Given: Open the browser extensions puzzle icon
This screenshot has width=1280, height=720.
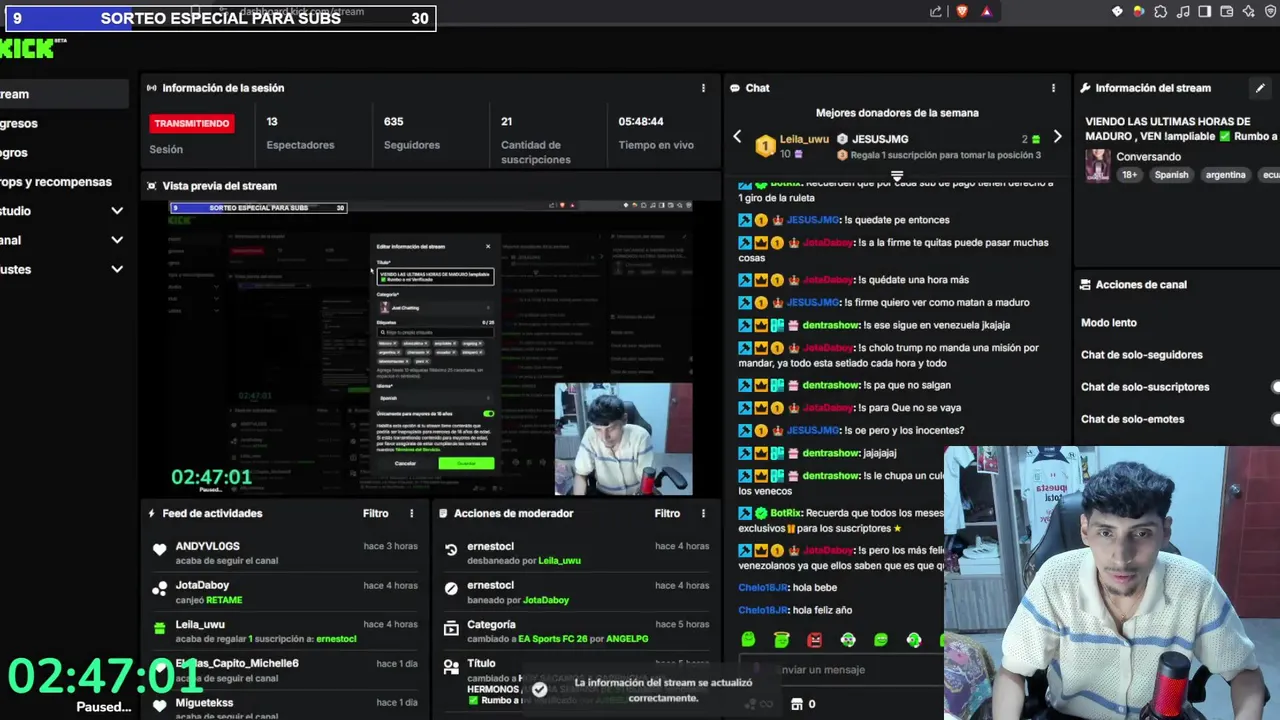Looking at the screenshot, I should pyautogui.click(x=1160, y=12).
